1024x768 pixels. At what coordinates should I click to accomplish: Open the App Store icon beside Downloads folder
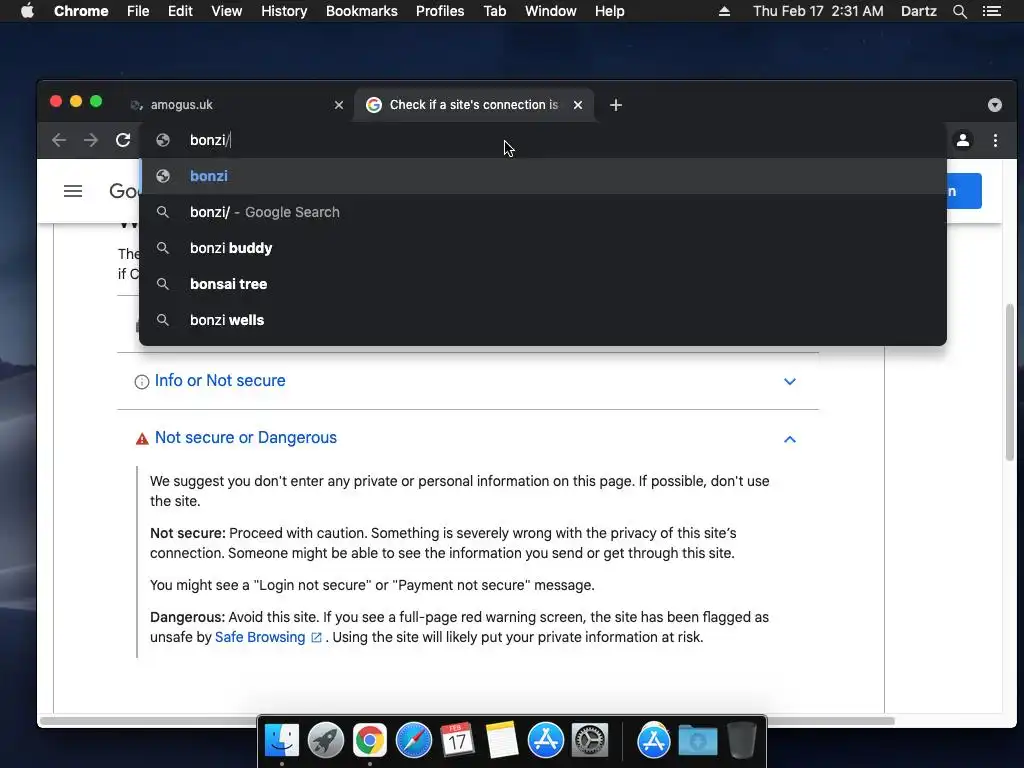654,740
